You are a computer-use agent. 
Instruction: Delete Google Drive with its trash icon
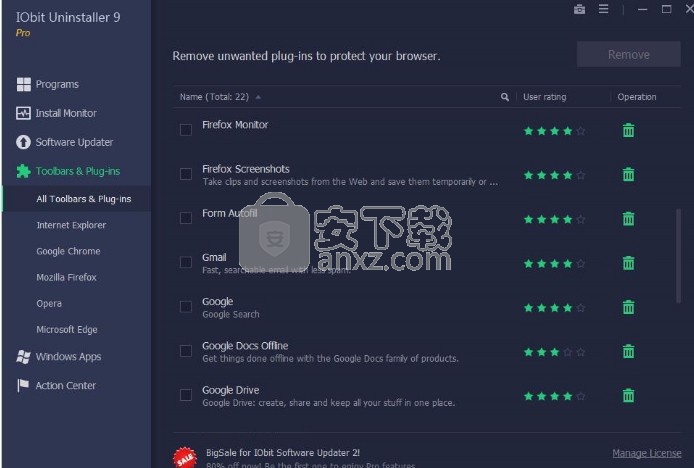tap(628, 395)
